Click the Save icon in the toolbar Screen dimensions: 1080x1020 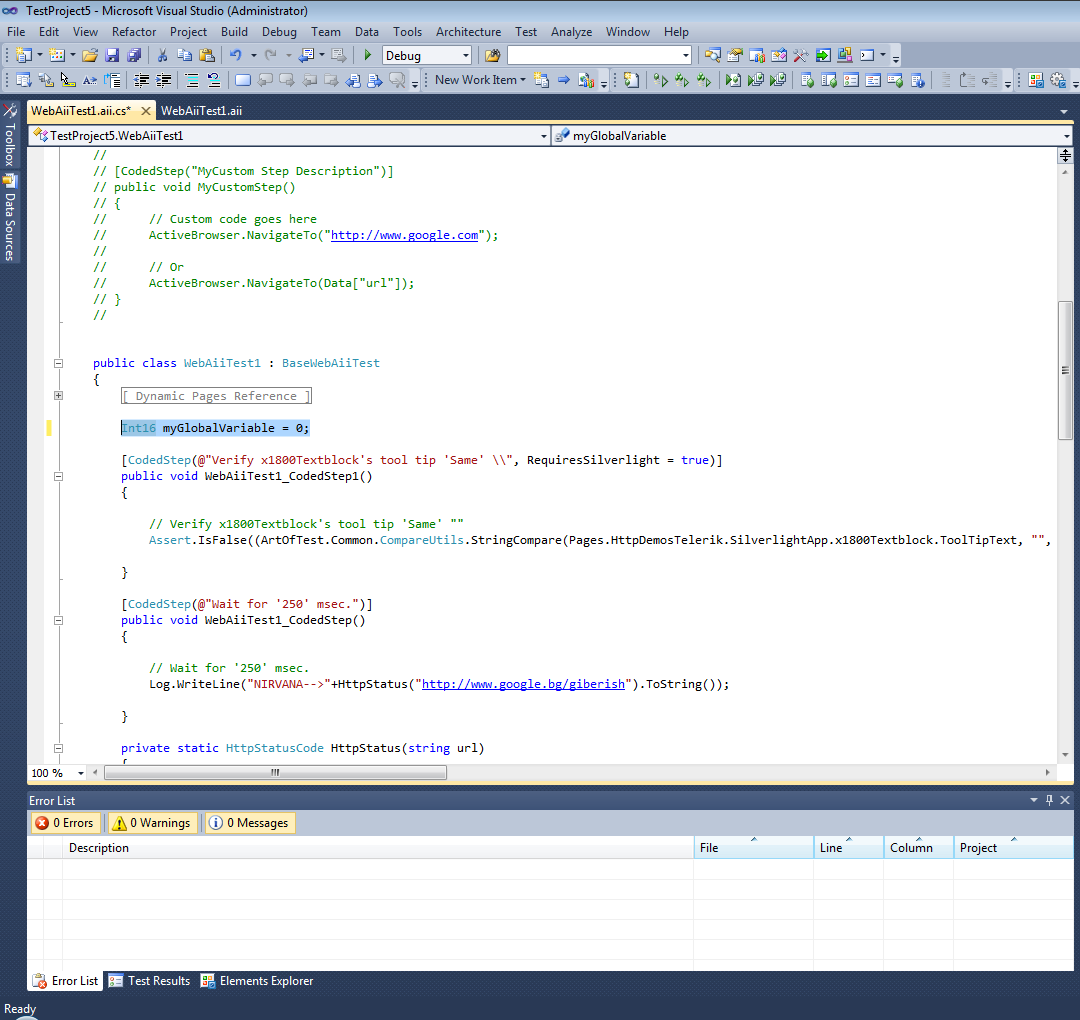113,56
